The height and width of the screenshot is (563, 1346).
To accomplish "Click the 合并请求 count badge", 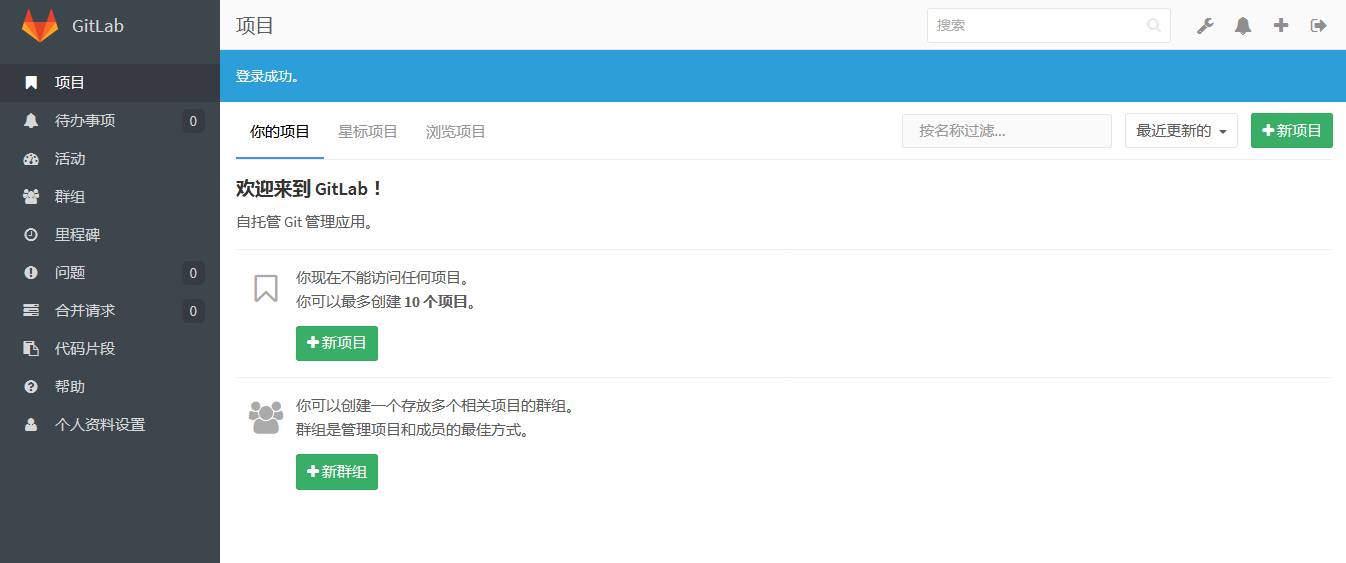I will point(193,311).
